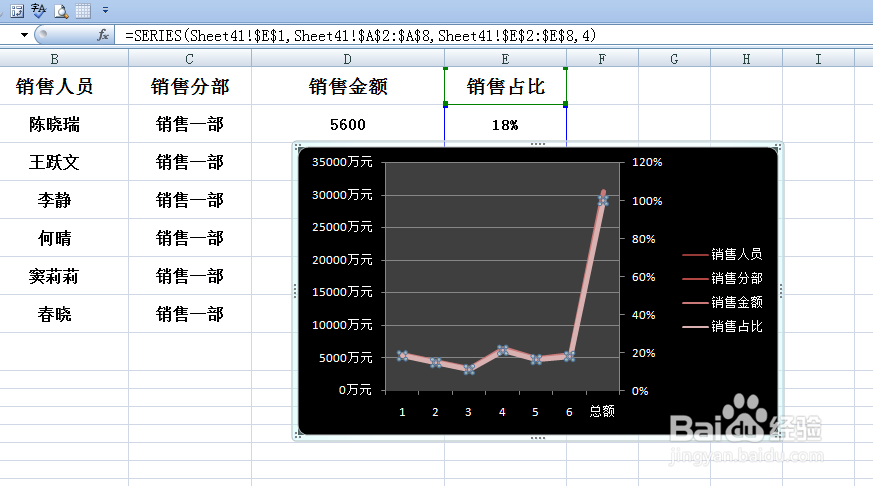Click the form controls icon in quick access toolbar
873x486 pixels.
(17, 11)
